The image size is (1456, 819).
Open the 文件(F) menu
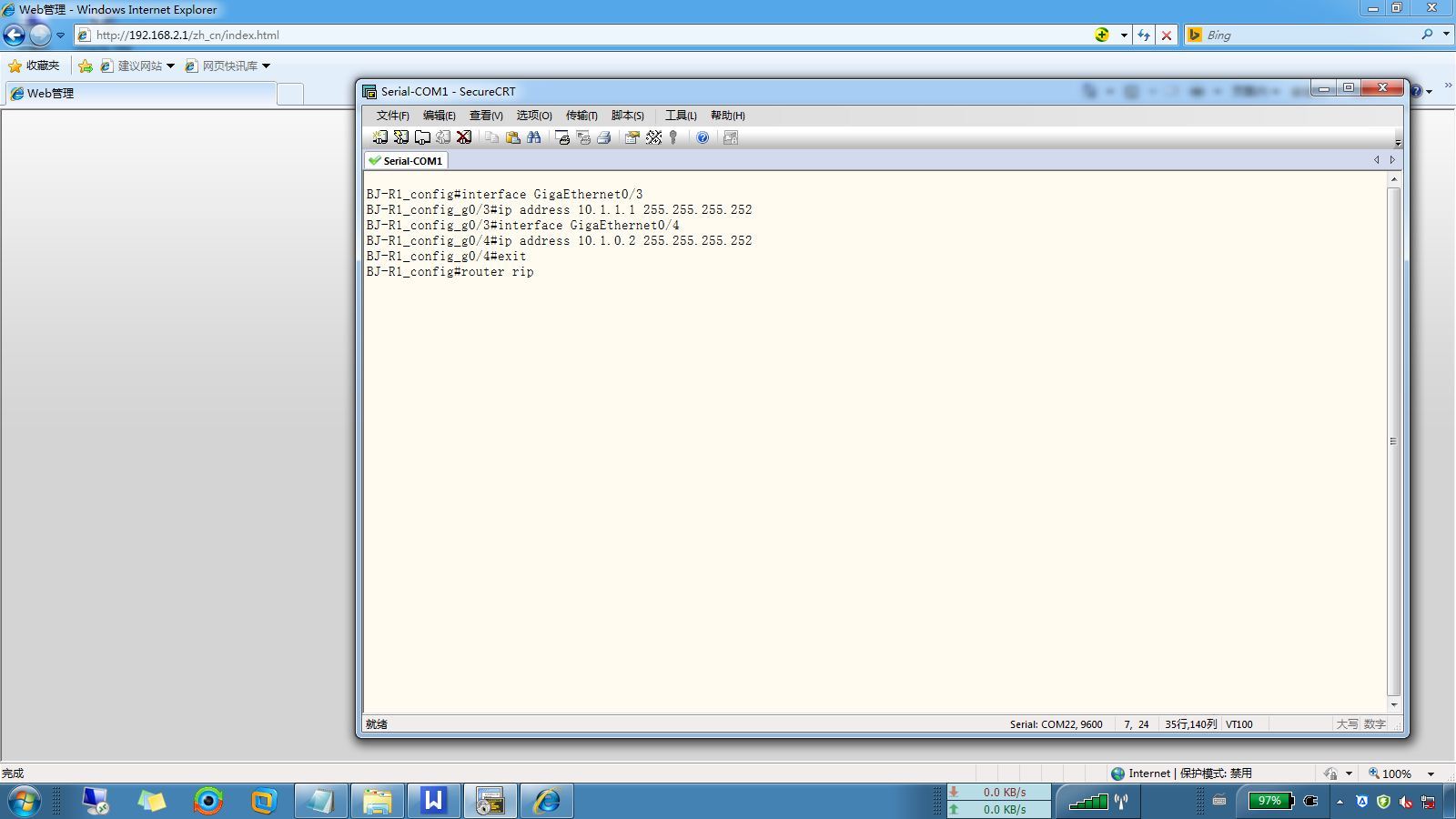click(392, 116)
